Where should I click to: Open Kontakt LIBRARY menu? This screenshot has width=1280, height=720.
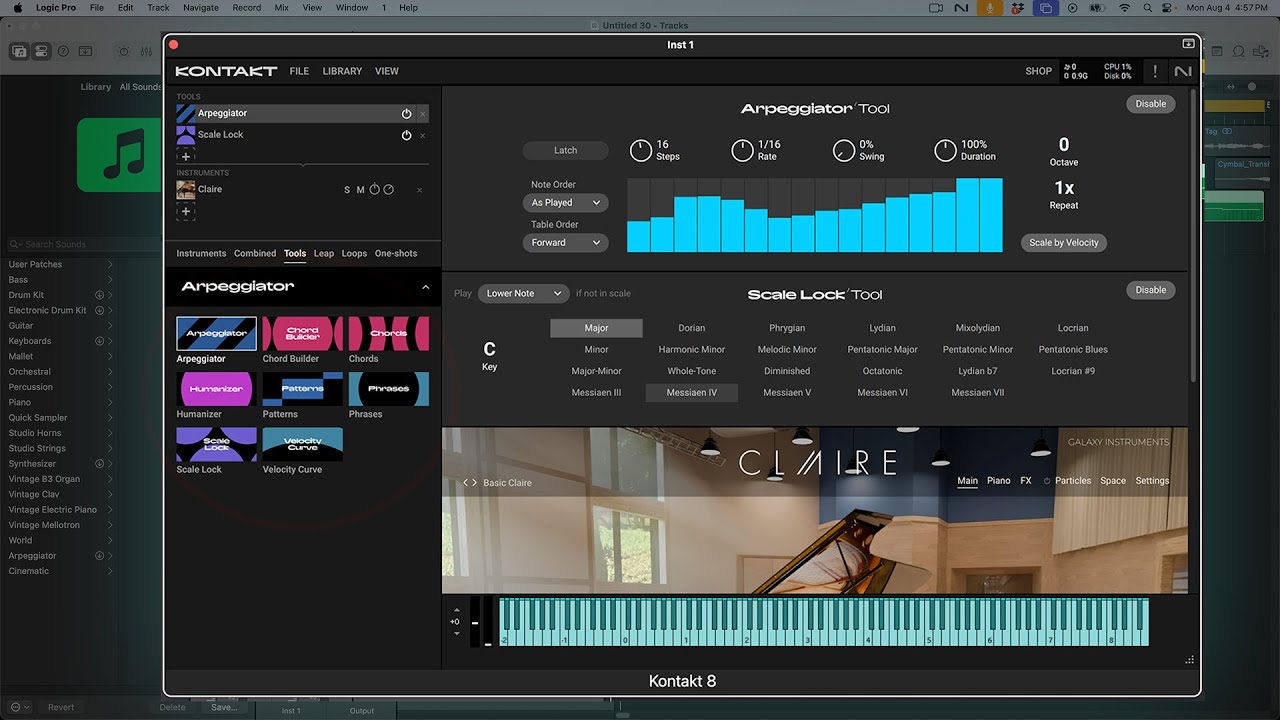tap(342, 72)
